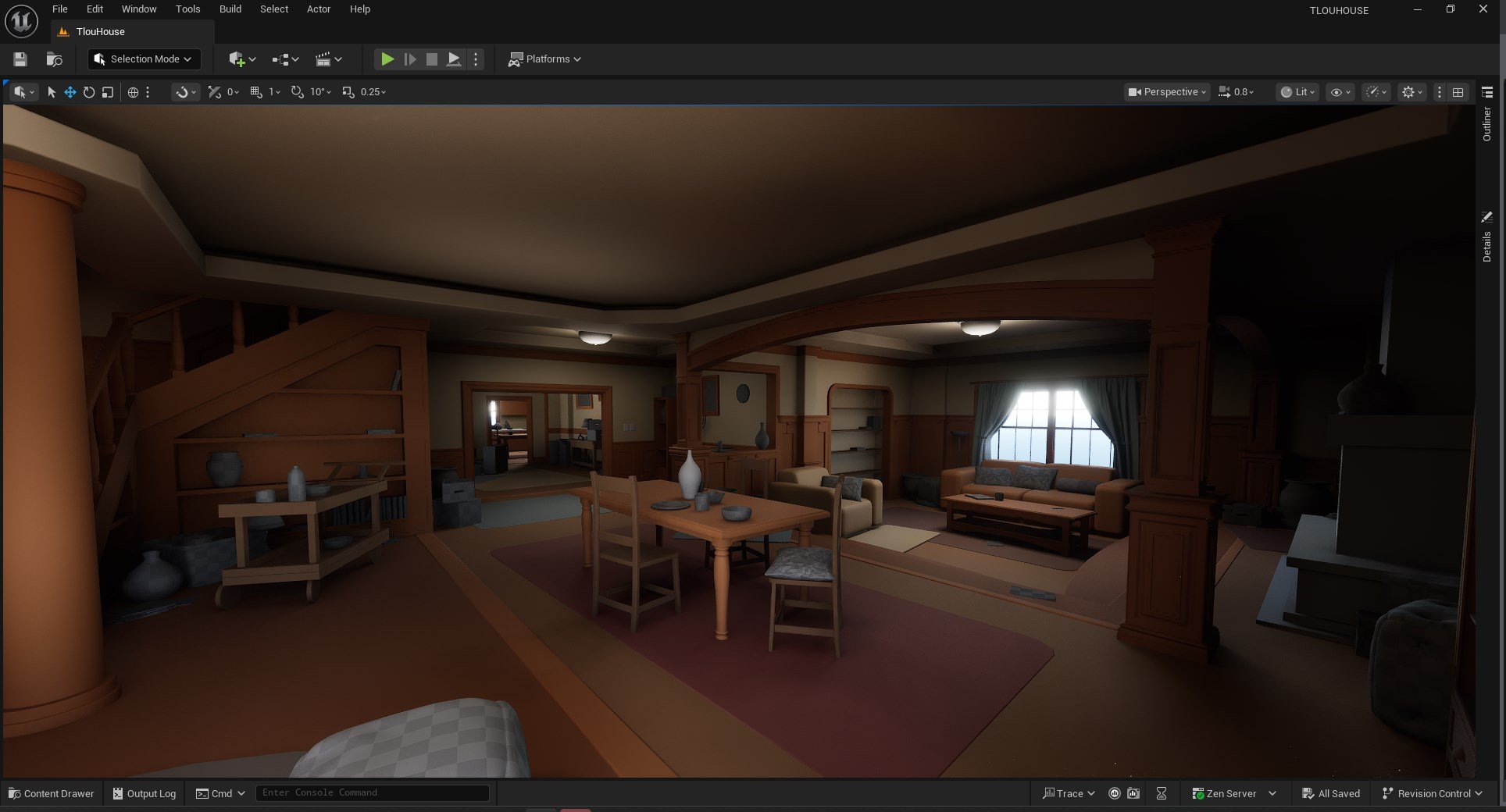Image resolution: width=1506 pixels, height=812 pixels.
Task: Click the trace statistics circle icon
Action: click(x=1115, y=793)
